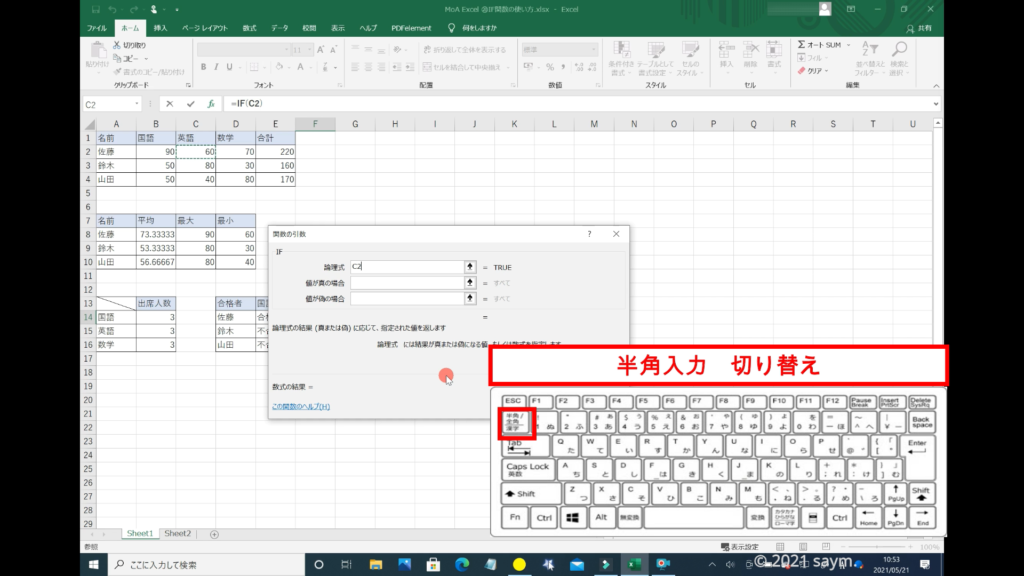Click the fx insert function icon
1024x576 pixels.
pos(211,104)
